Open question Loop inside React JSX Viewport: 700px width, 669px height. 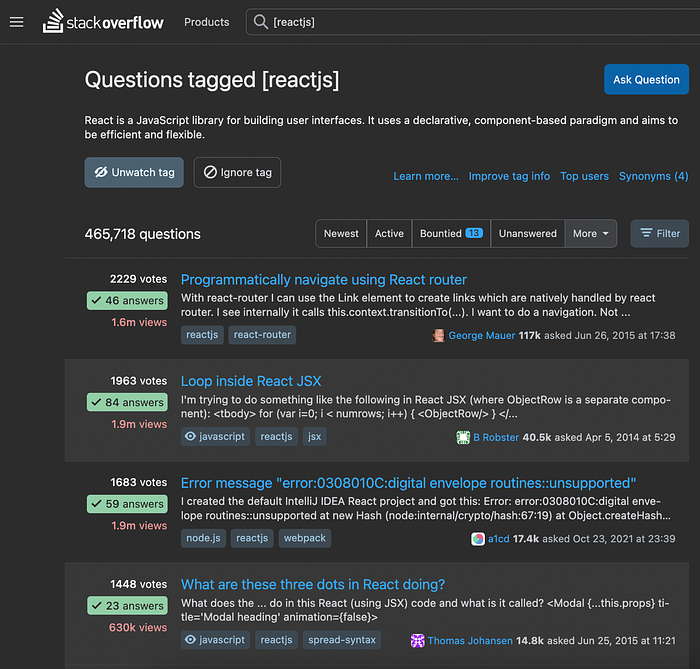pyautogui.click(x=251, y=381)
